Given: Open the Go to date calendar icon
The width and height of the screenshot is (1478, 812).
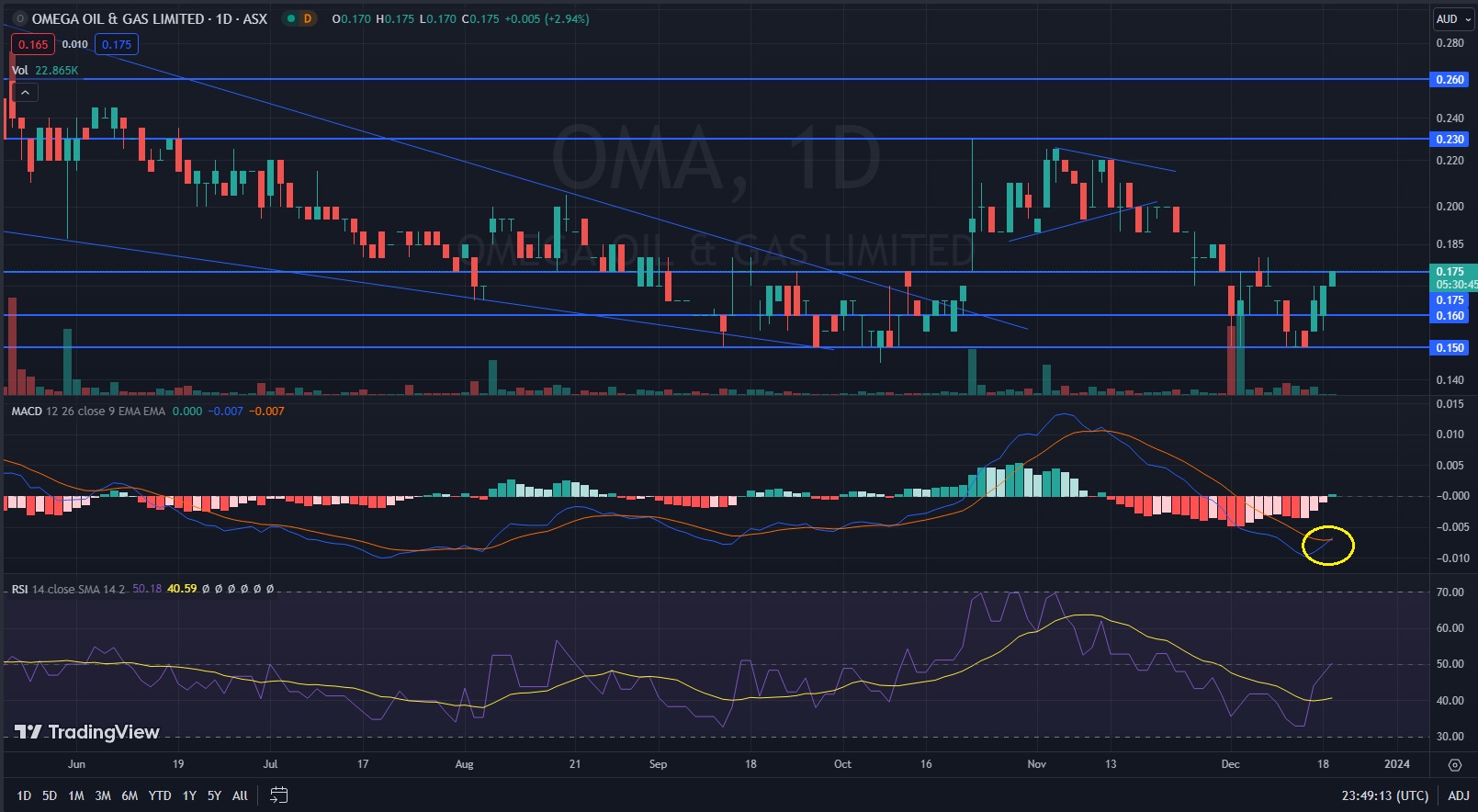Looking at the screenshot, I should tap(279, 795).
